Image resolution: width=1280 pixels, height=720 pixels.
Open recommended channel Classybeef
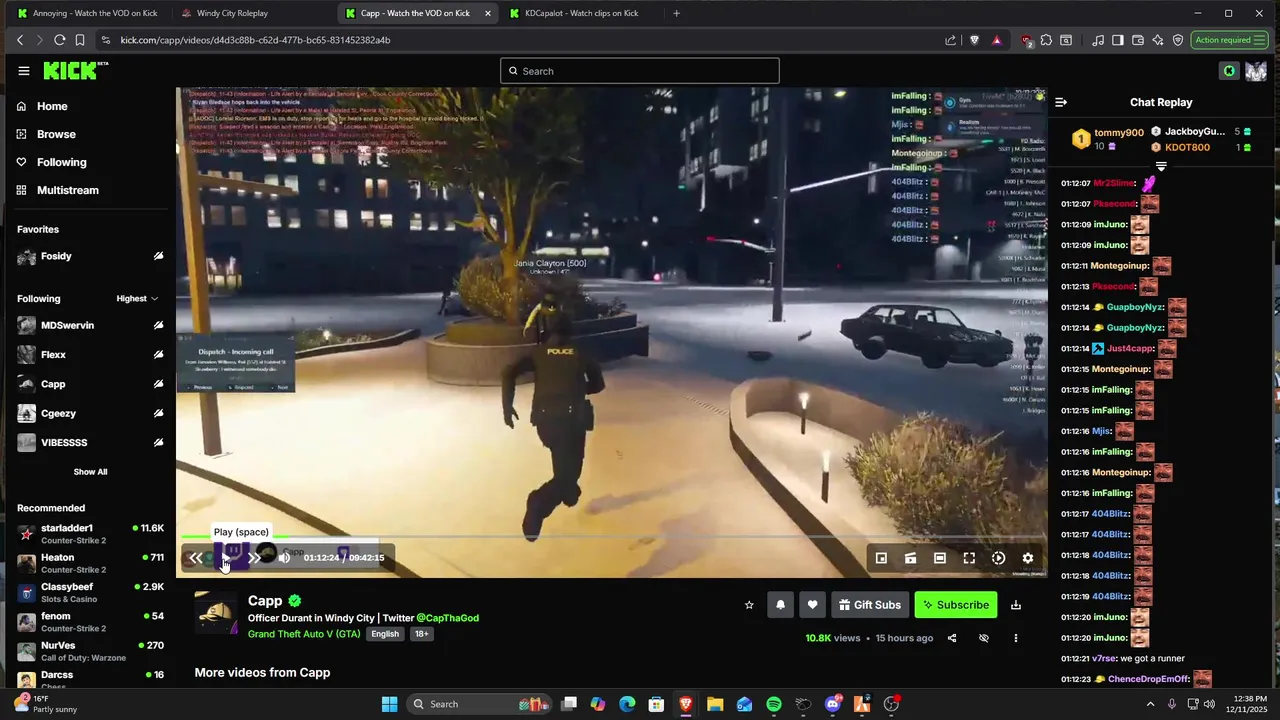(x=90, y=592)
